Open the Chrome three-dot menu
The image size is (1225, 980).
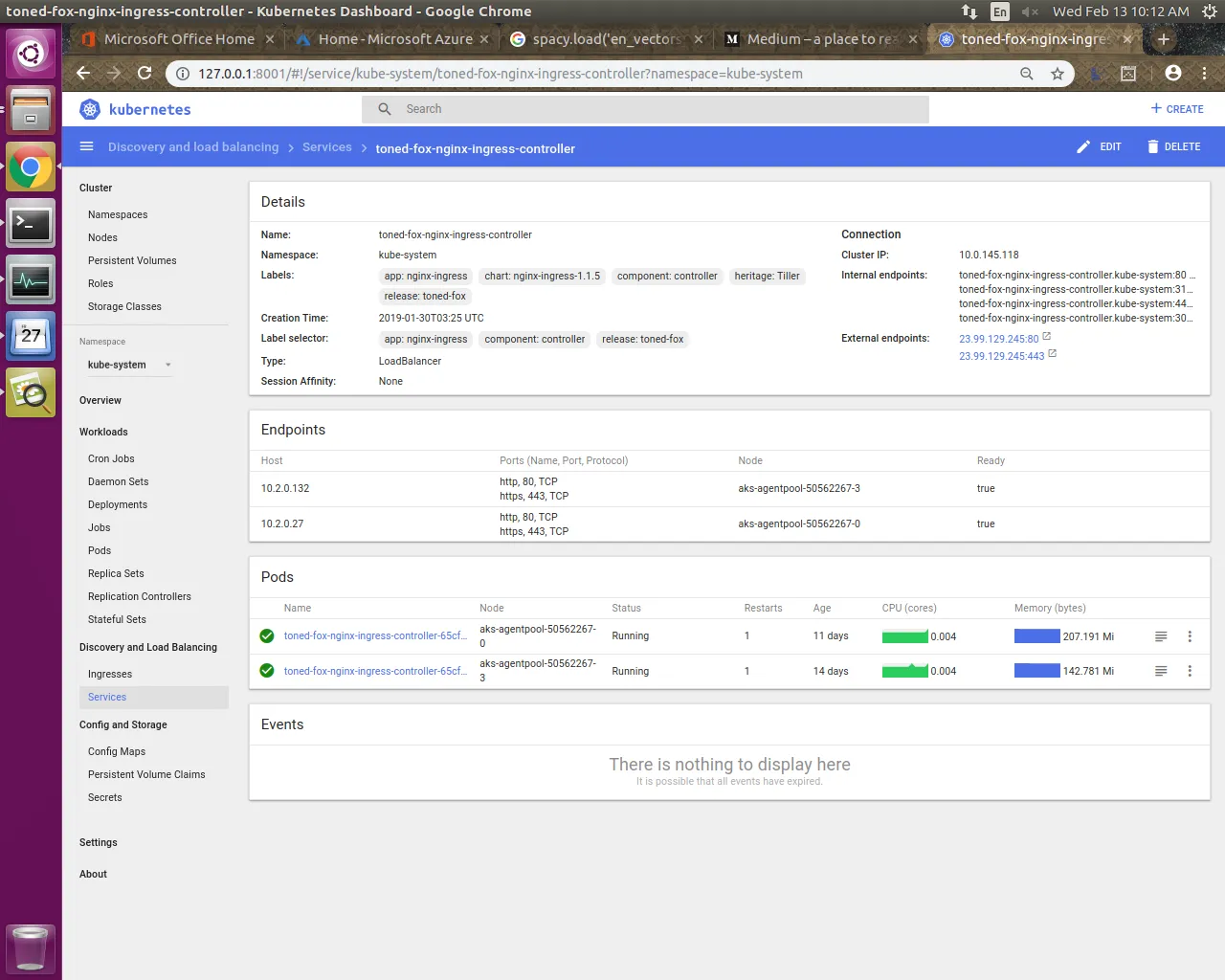(1204, 74)
